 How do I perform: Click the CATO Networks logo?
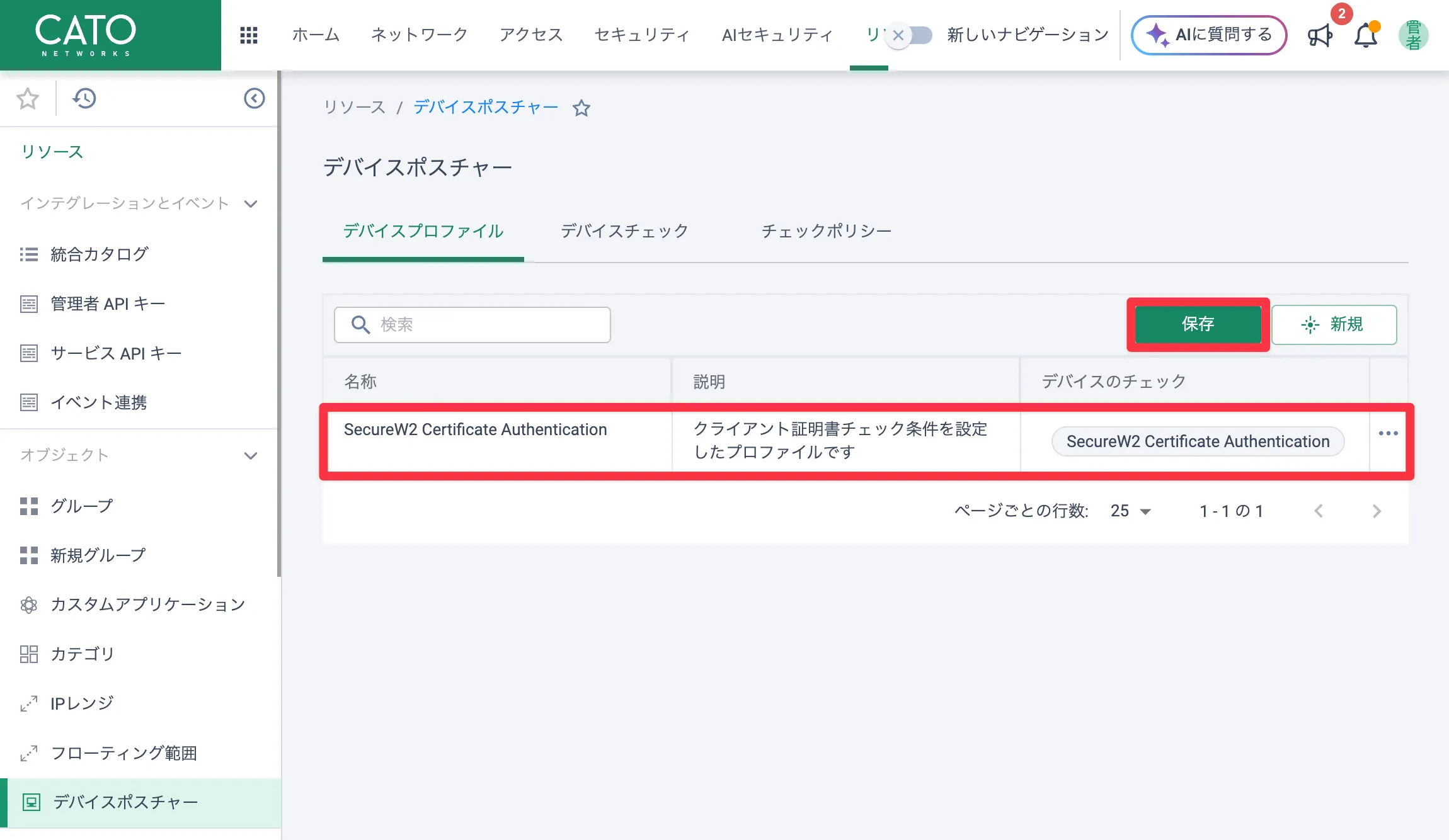coord(85,35)
